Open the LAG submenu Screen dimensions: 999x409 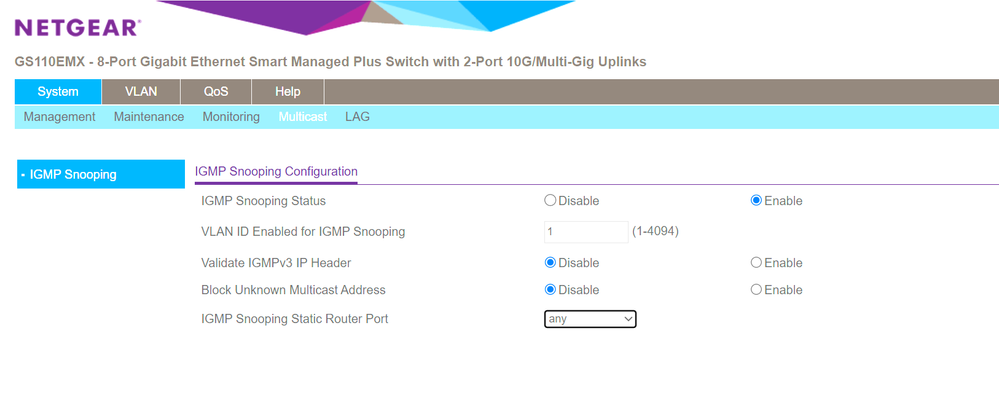point(357,117)
